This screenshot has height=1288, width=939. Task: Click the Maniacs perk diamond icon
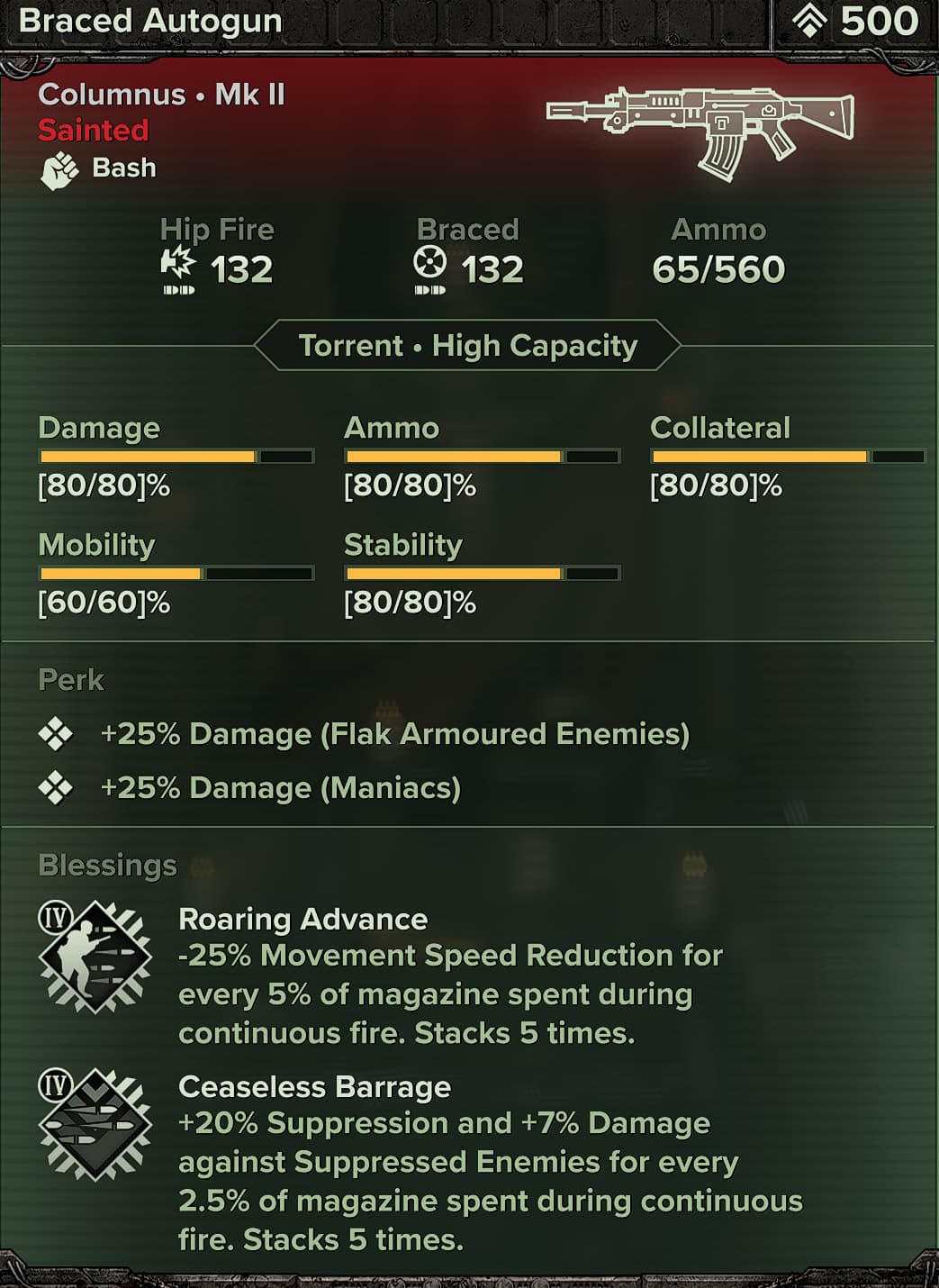click(x=56, y=788)
